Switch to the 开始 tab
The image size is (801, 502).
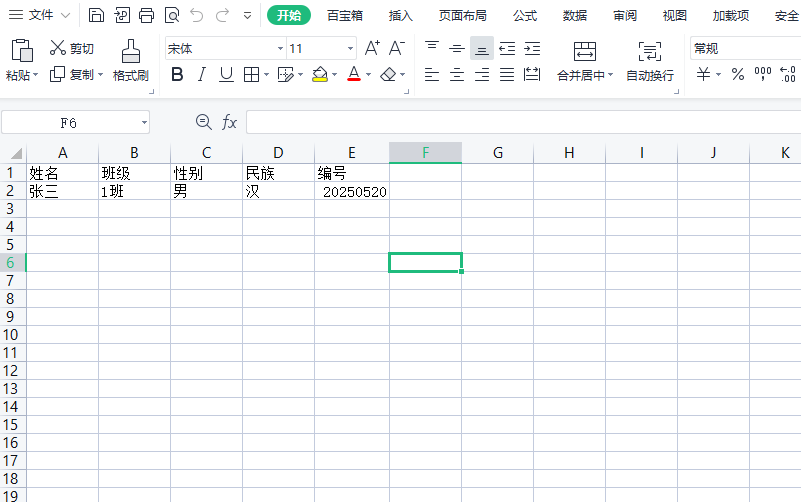pos(289,15)
